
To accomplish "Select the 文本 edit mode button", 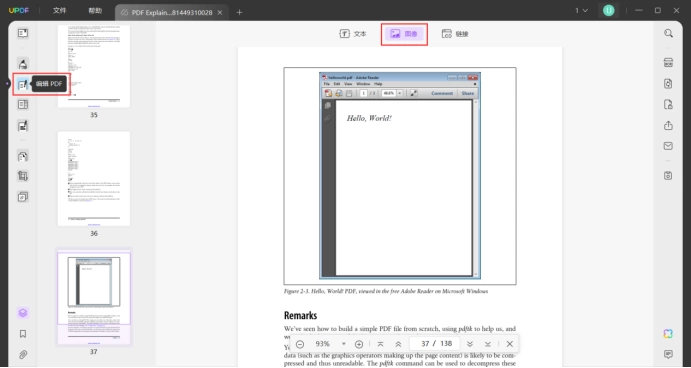I will [x=353, y=34].
